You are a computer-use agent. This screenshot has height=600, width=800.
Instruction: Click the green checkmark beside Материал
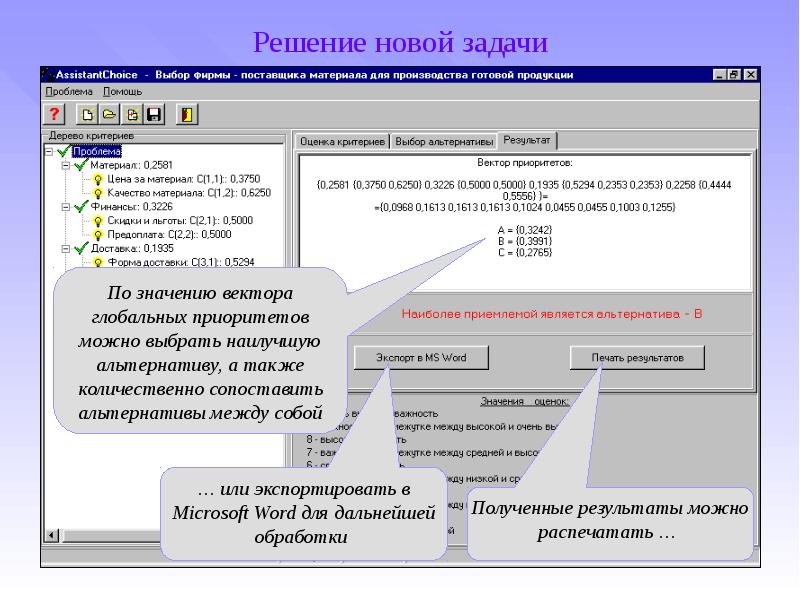tap(81, 165)
